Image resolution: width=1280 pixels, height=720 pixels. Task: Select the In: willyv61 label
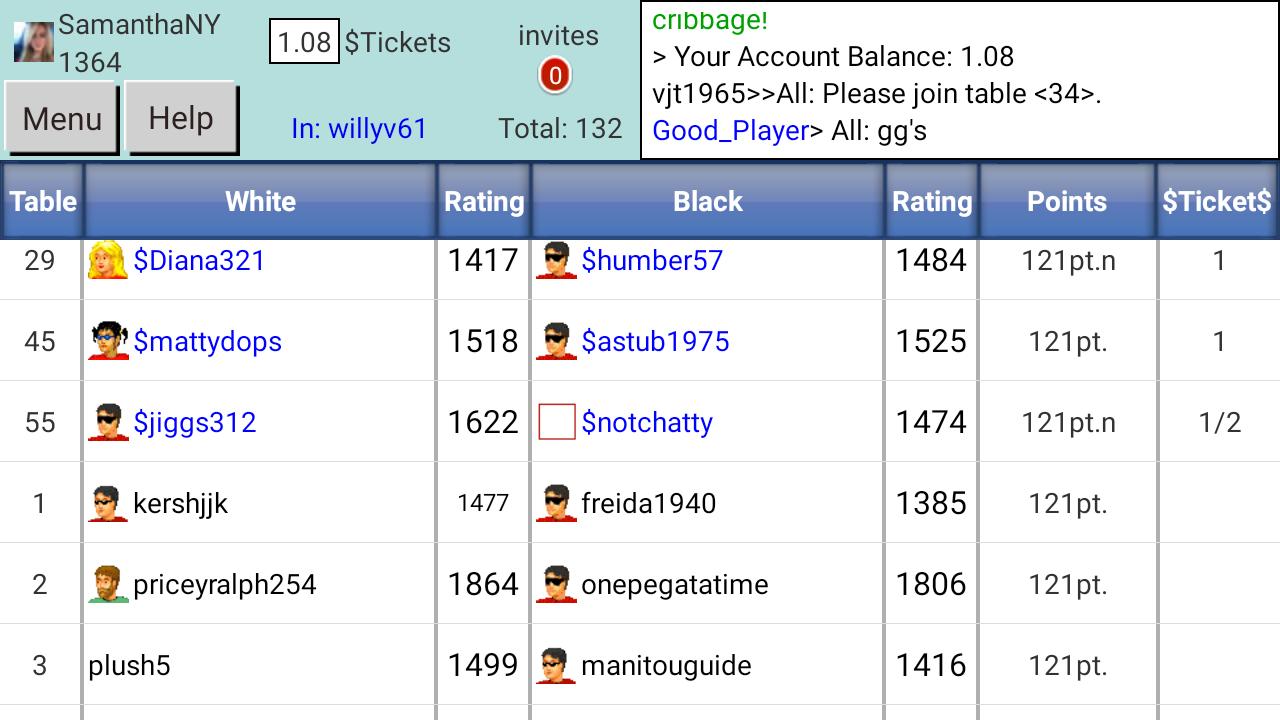[x=360, y=128]
